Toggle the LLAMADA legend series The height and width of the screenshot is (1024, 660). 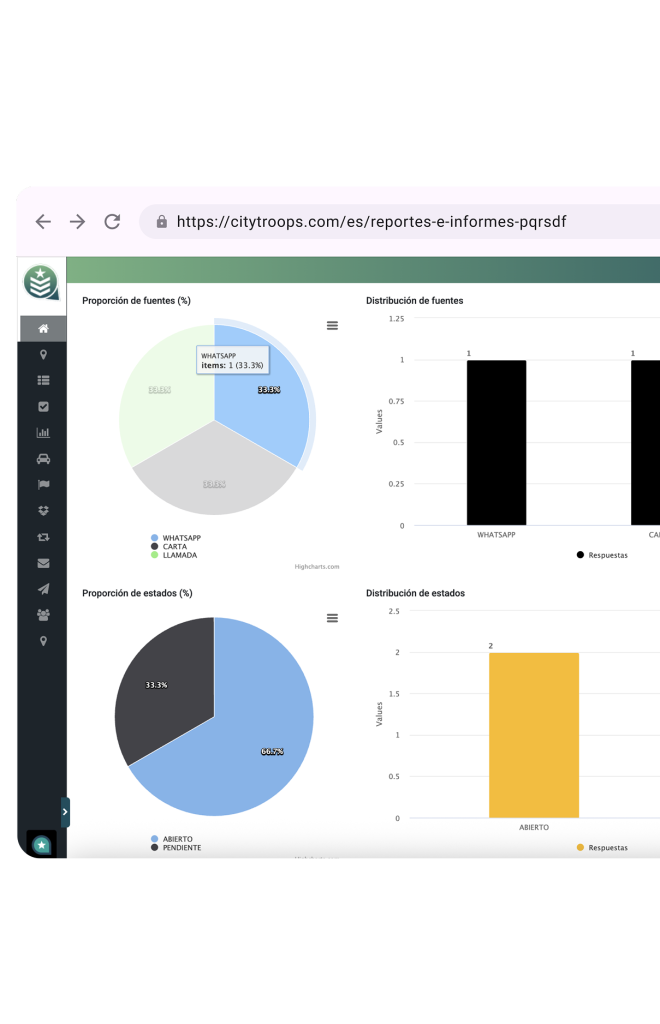(x=174, y=555)
